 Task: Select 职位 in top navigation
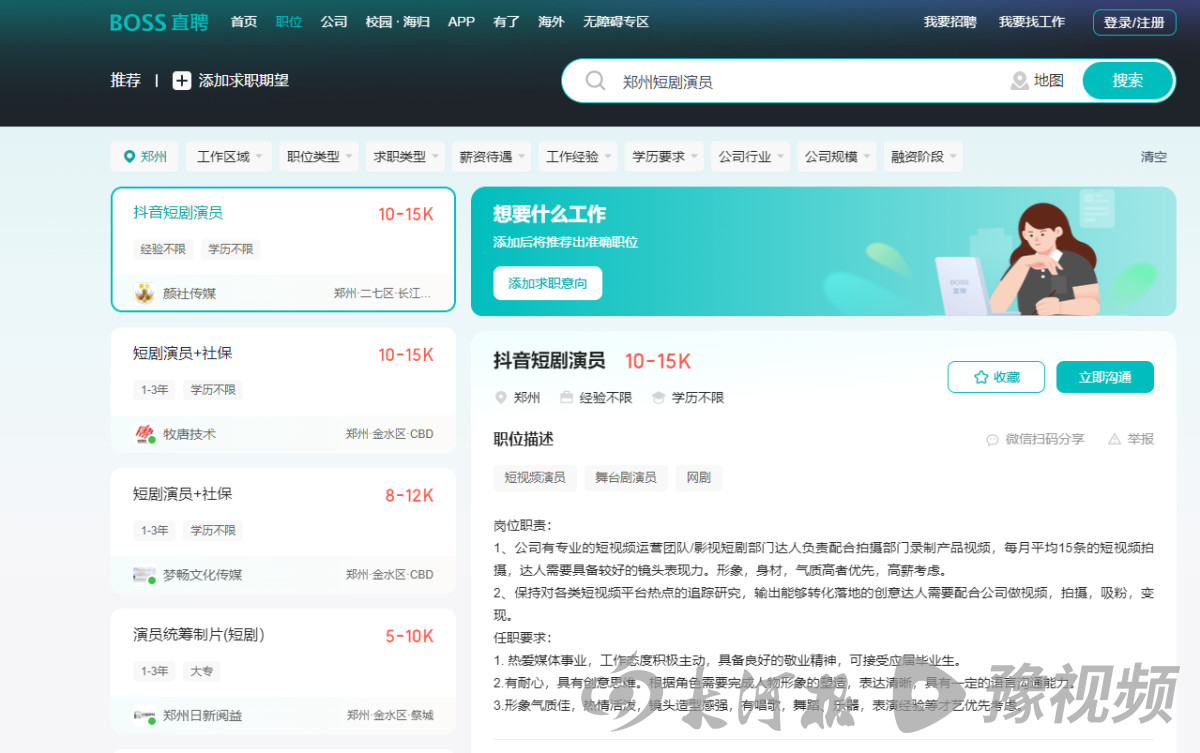tap(289, 22)
